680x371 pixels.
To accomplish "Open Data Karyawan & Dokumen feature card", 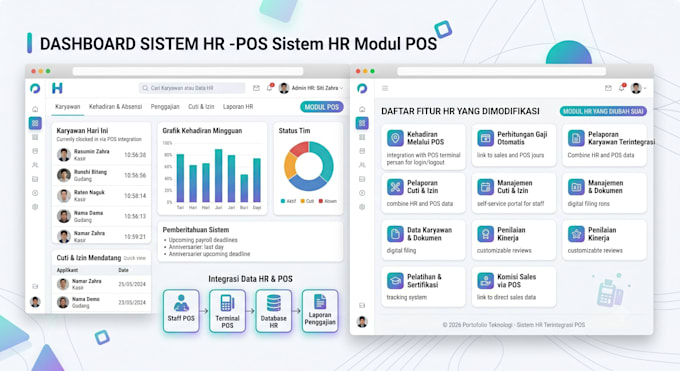I will pos(424,240).
